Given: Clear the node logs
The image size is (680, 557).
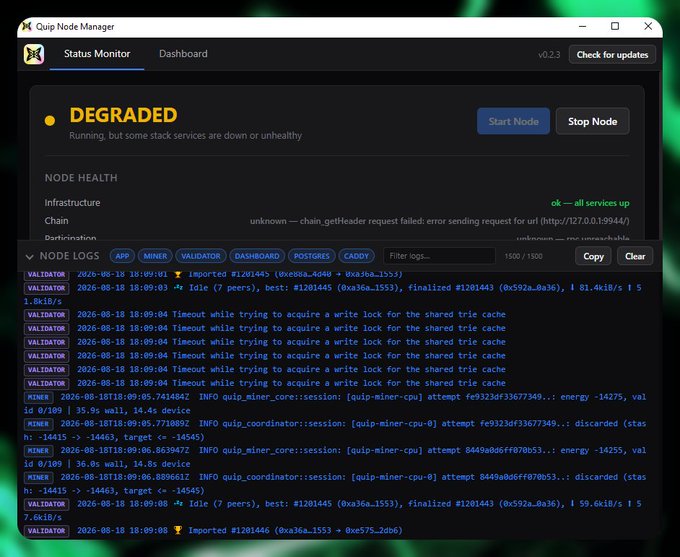Looking at the screenshot, I should click(635, 256).
